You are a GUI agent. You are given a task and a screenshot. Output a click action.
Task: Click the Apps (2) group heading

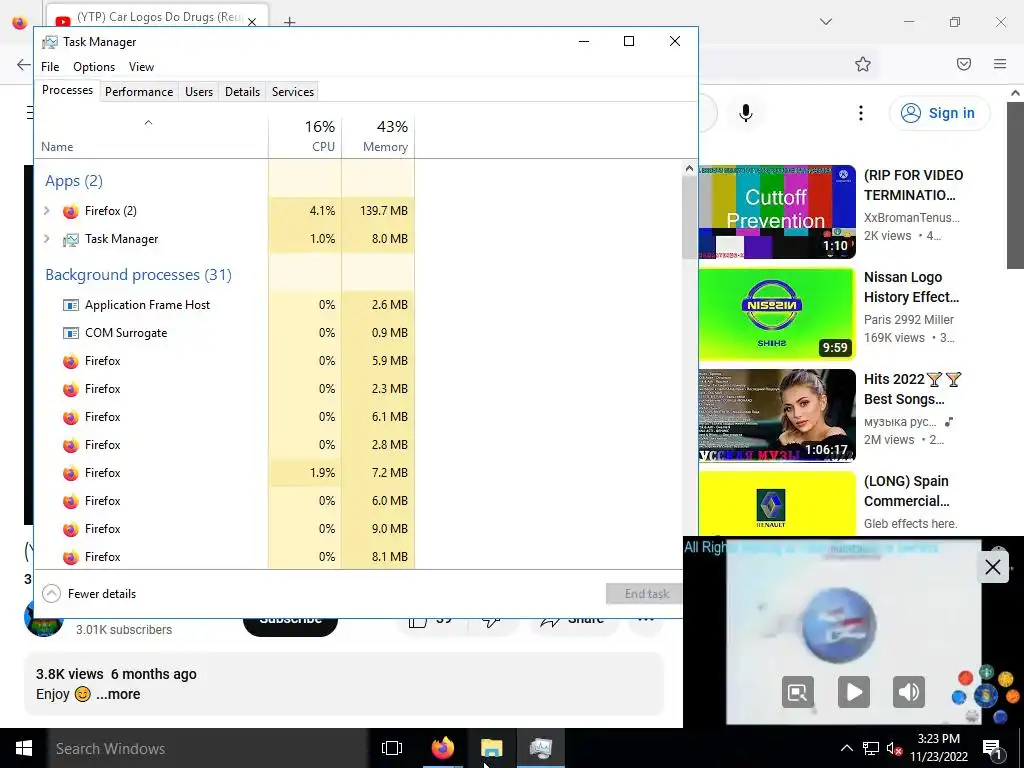click(x=74, y=181)
